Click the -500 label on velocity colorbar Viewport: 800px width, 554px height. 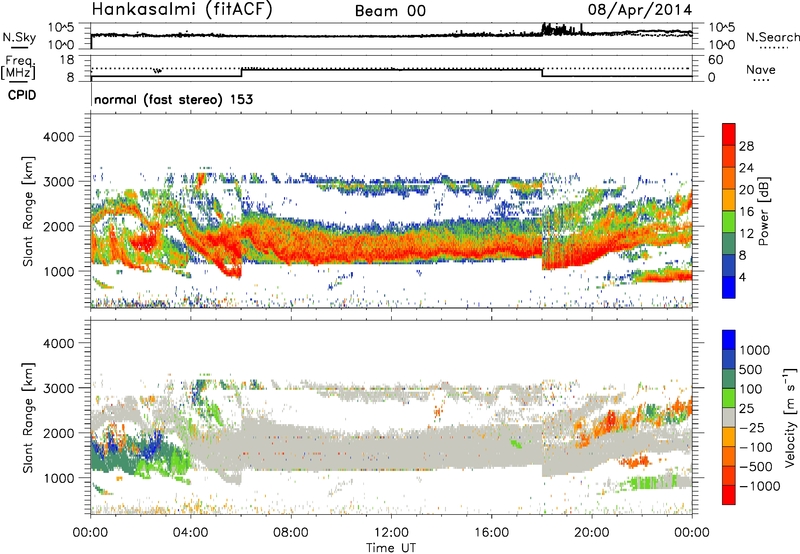click(755, 467)
